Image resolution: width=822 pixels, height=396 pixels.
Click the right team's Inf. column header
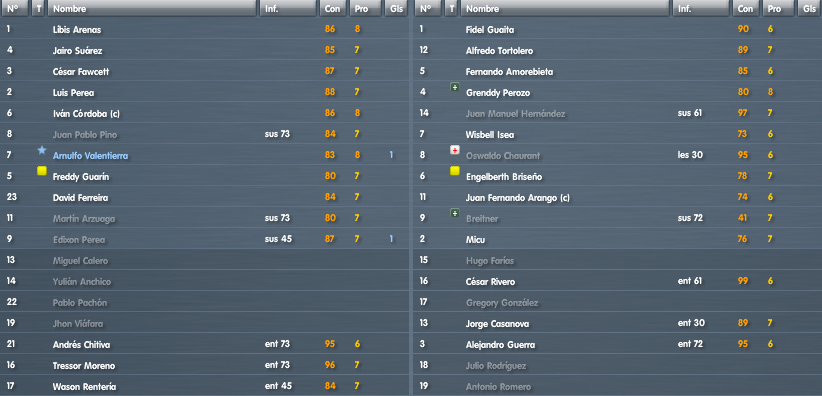pyautogui.click(x=701, y=8)
